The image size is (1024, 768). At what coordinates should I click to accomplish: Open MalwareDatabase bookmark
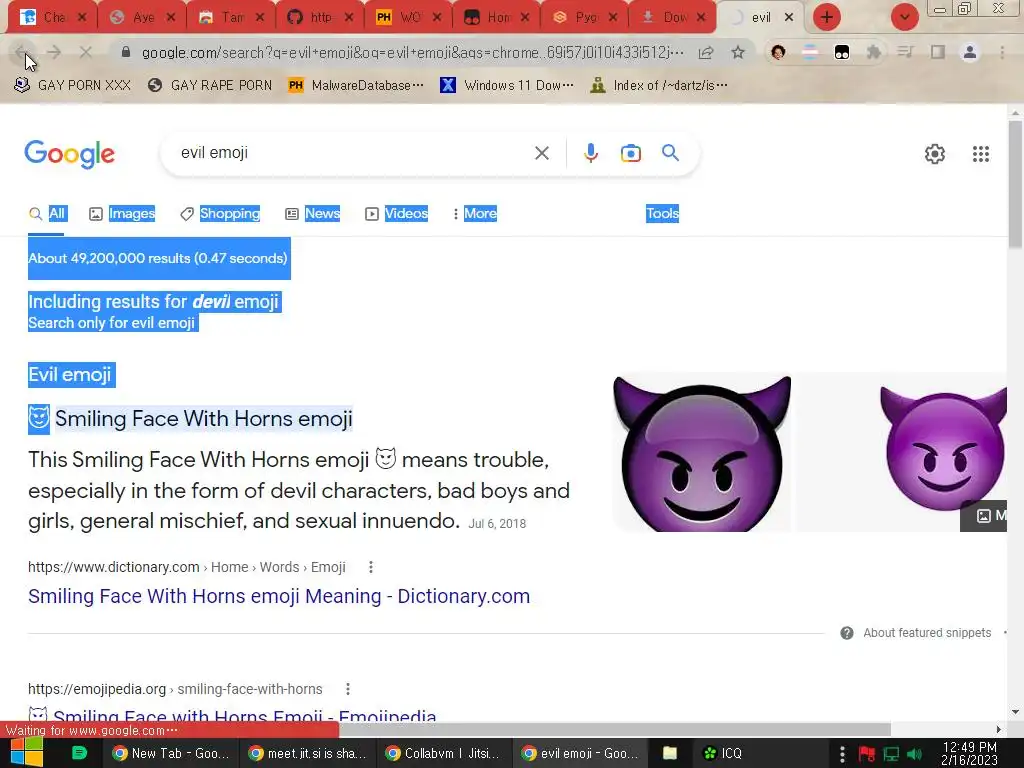coord(356,85)
